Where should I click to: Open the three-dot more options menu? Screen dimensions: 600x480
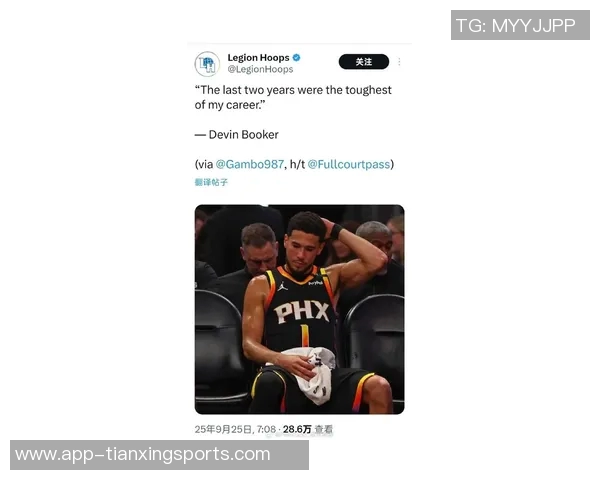click(x=399, y=62)
